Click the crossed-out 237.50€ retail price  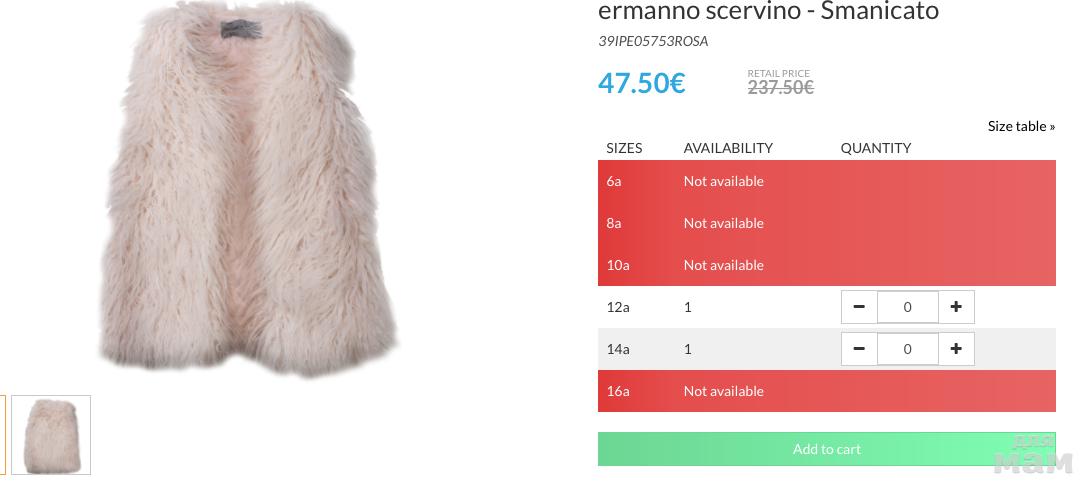coord(780,87)
